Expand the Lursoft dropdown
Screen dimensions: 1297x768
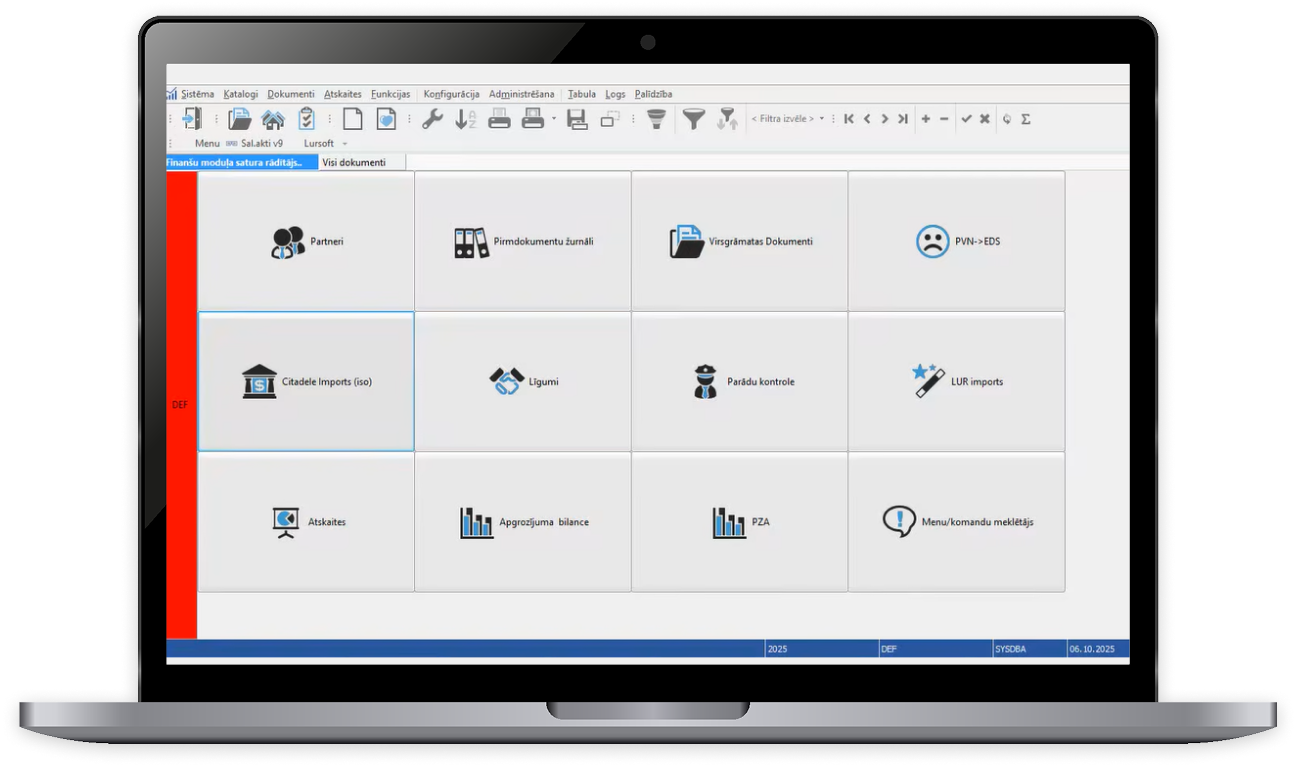click(345, 144)
